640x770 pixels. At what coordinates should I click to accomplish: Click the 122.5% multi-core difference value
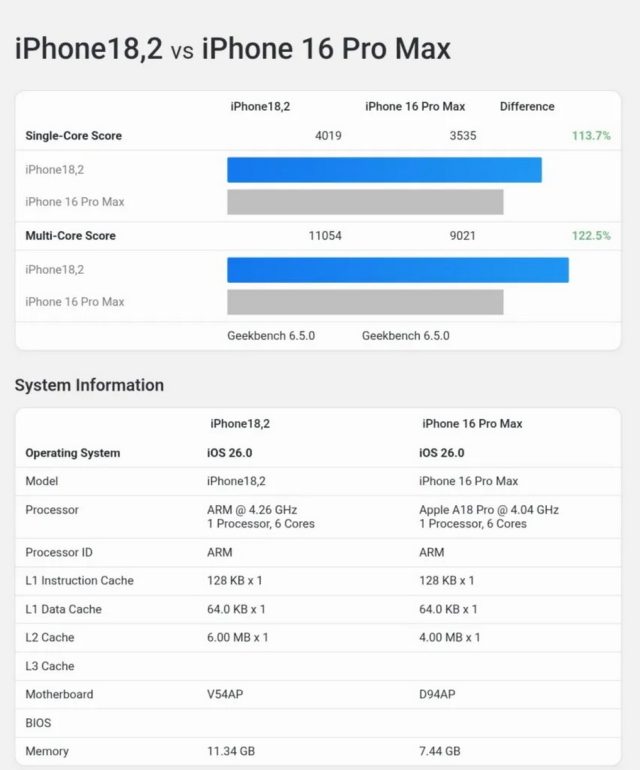[x=591, y=236]
